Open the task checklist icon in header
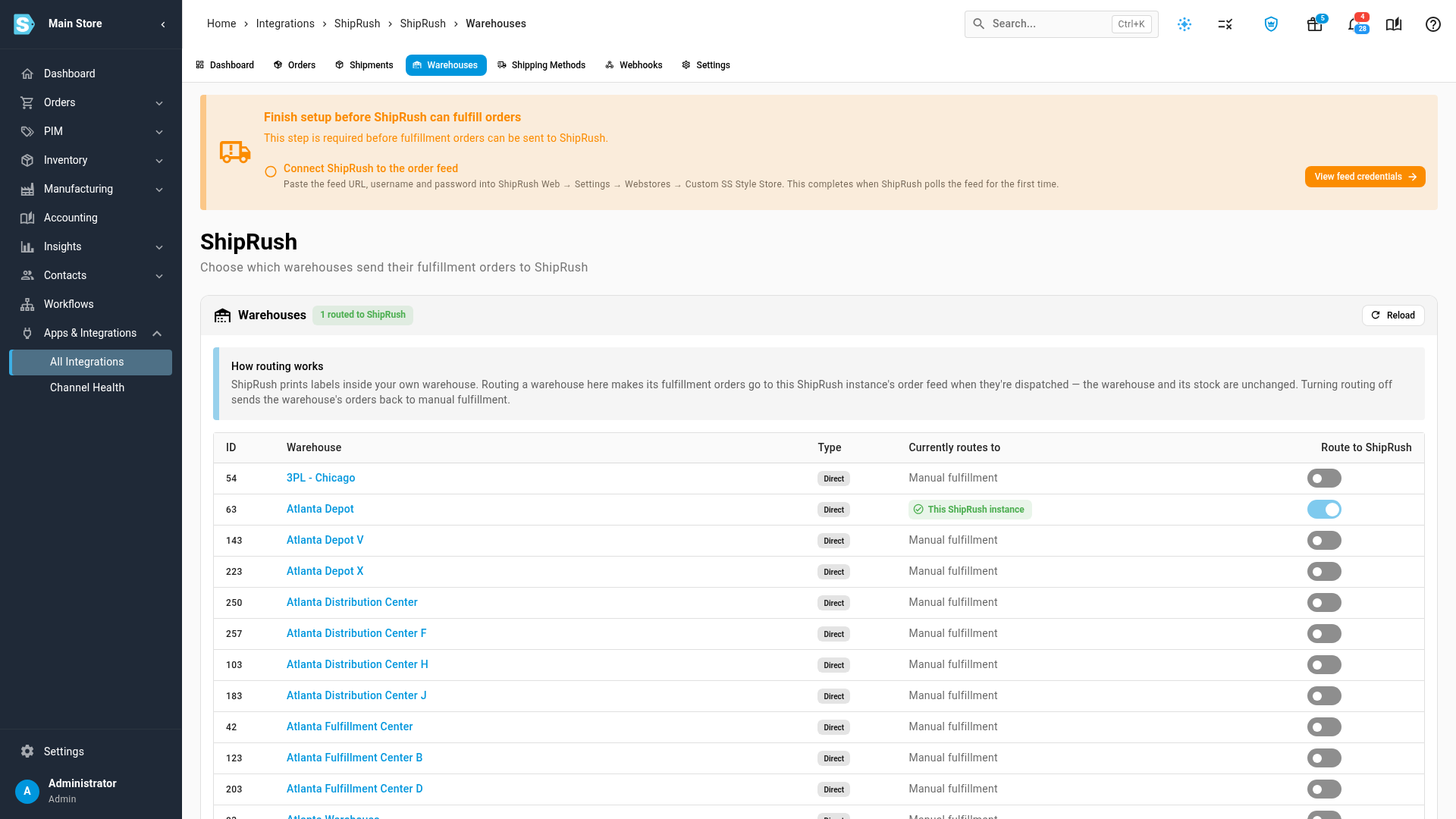The width and height of the screenshot is (1456, 819). [x=1225, y=24]
